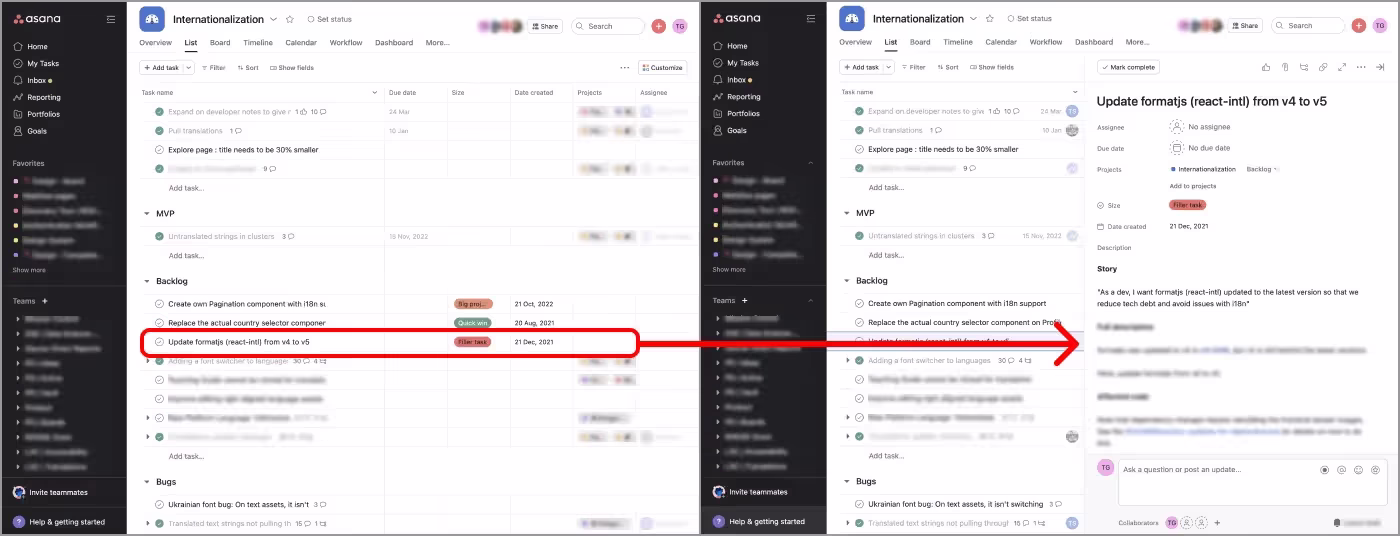The height and width of the screenshot is (536, 1400).
Task: Check off the highlighted Update formatjs task row
Action: point(159,342)
